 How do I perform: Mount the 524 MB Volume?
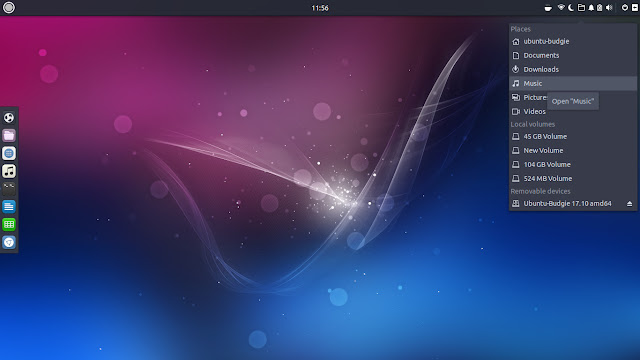[573, 178]
